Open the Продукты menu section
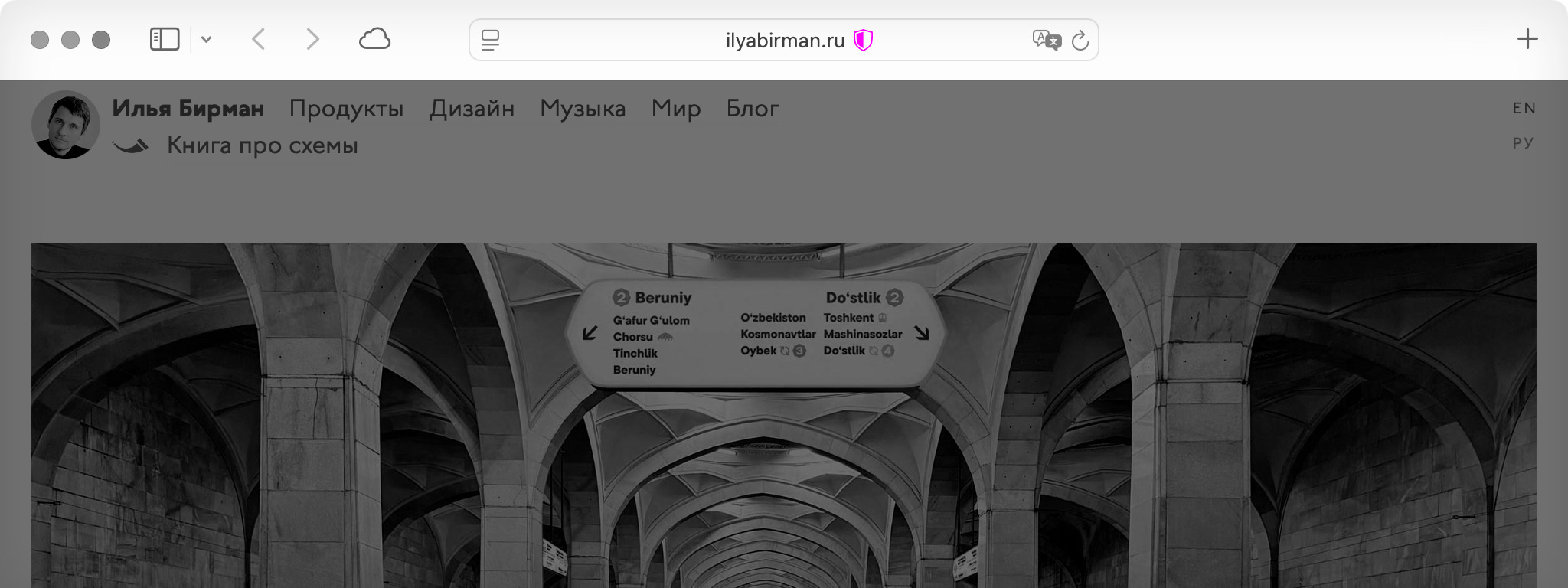Viewport: 1568px width, 588px height. click(346, 109)
